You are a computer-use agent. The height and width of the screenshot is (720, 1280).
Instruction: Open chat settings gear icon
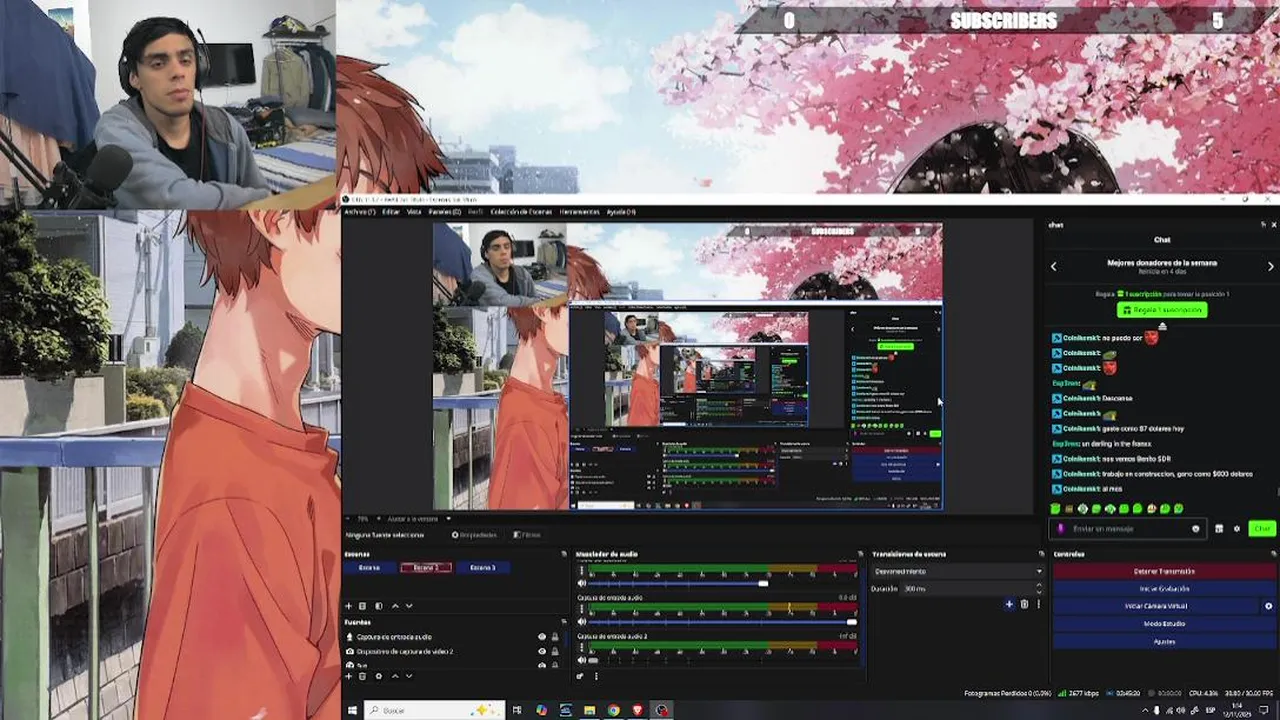(1237, 529)
